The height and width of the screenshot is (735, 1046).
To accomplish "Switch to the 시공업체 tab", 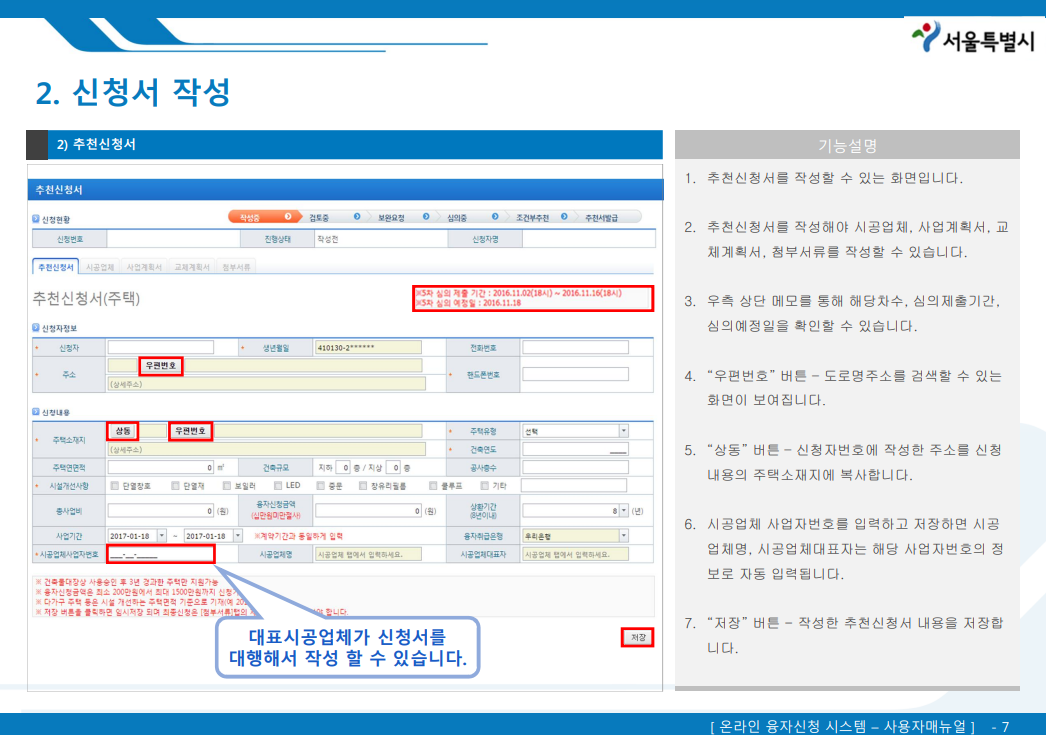I will 102,266.
